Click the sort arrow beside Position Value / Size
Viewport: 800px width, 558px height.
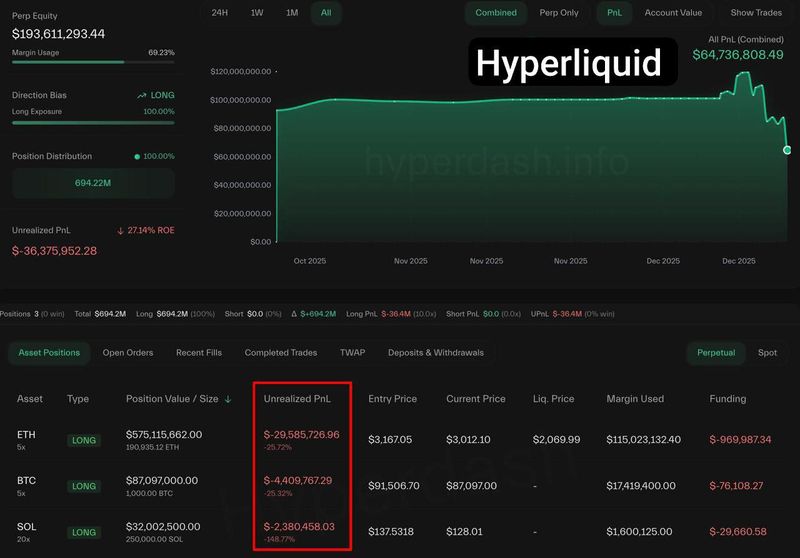228,399
